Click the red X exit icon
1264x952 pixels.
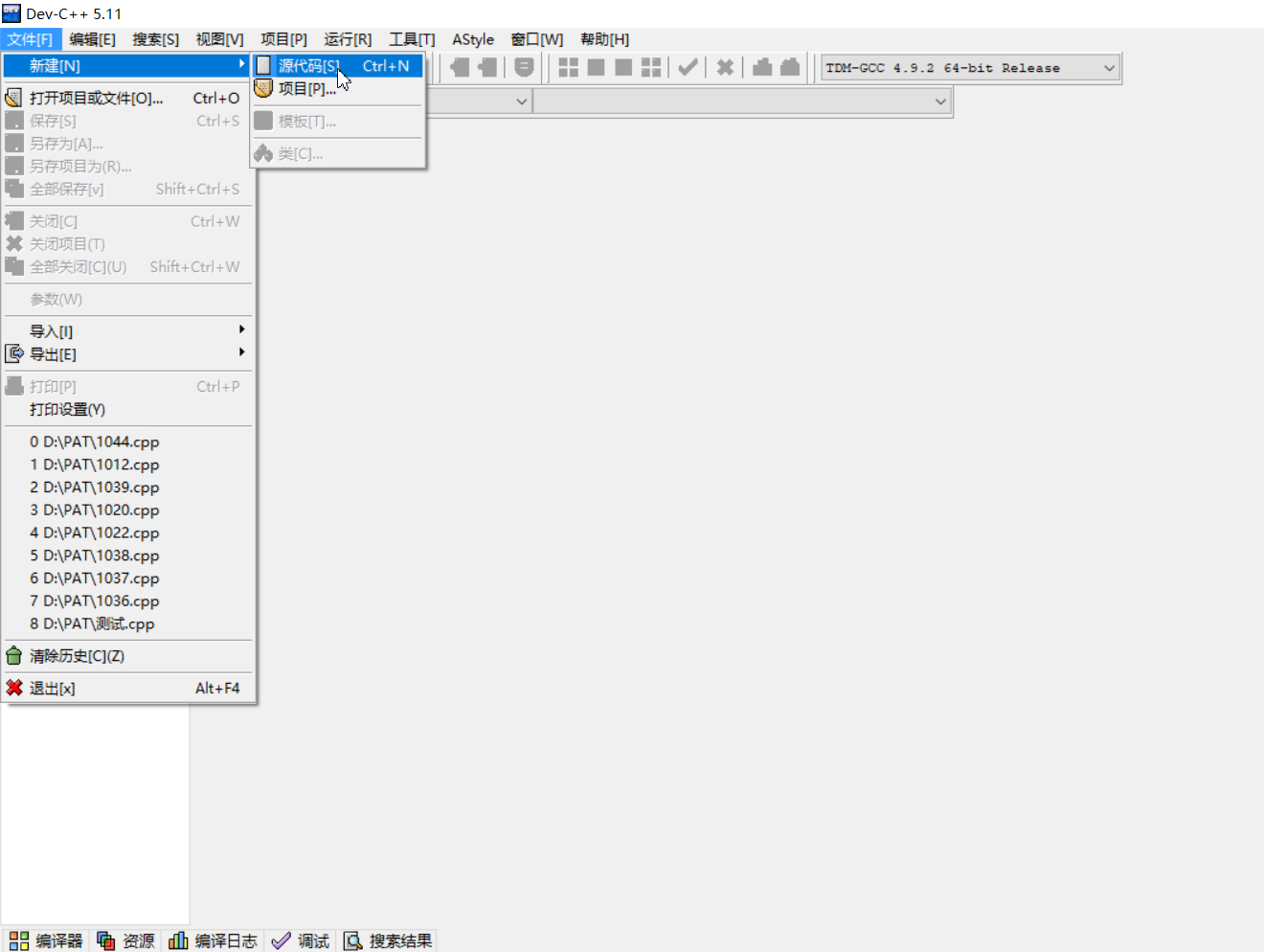[x=14, y=688]
